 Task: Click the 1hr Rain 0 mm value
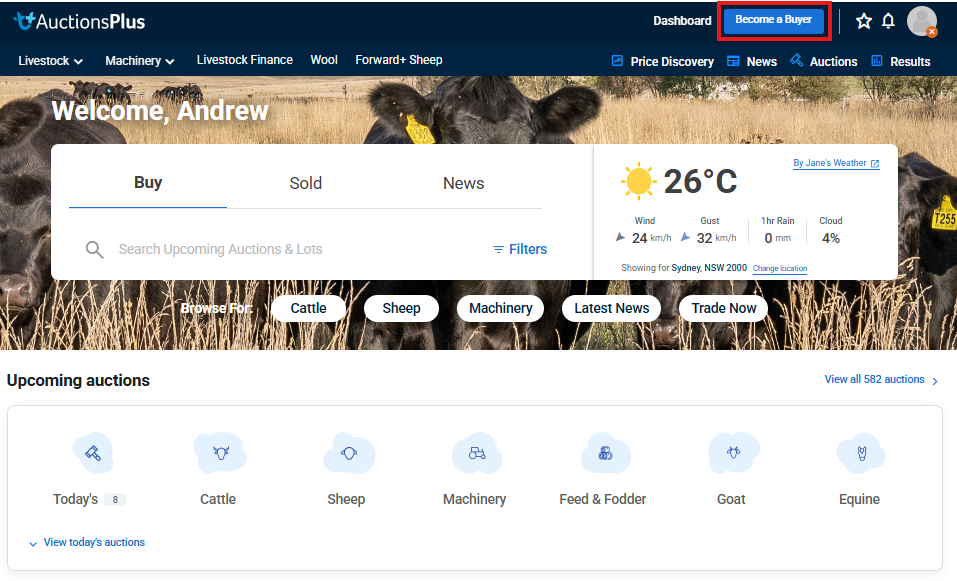(778, 238)
